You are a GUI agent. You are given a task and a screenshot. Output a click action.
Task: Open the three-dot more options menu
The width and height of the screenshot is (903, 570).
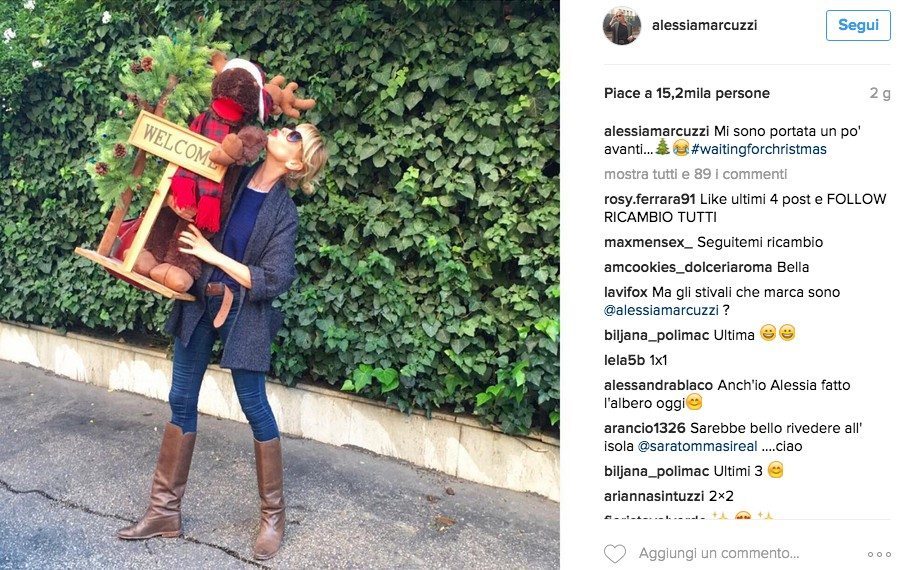tap(879, 554)
